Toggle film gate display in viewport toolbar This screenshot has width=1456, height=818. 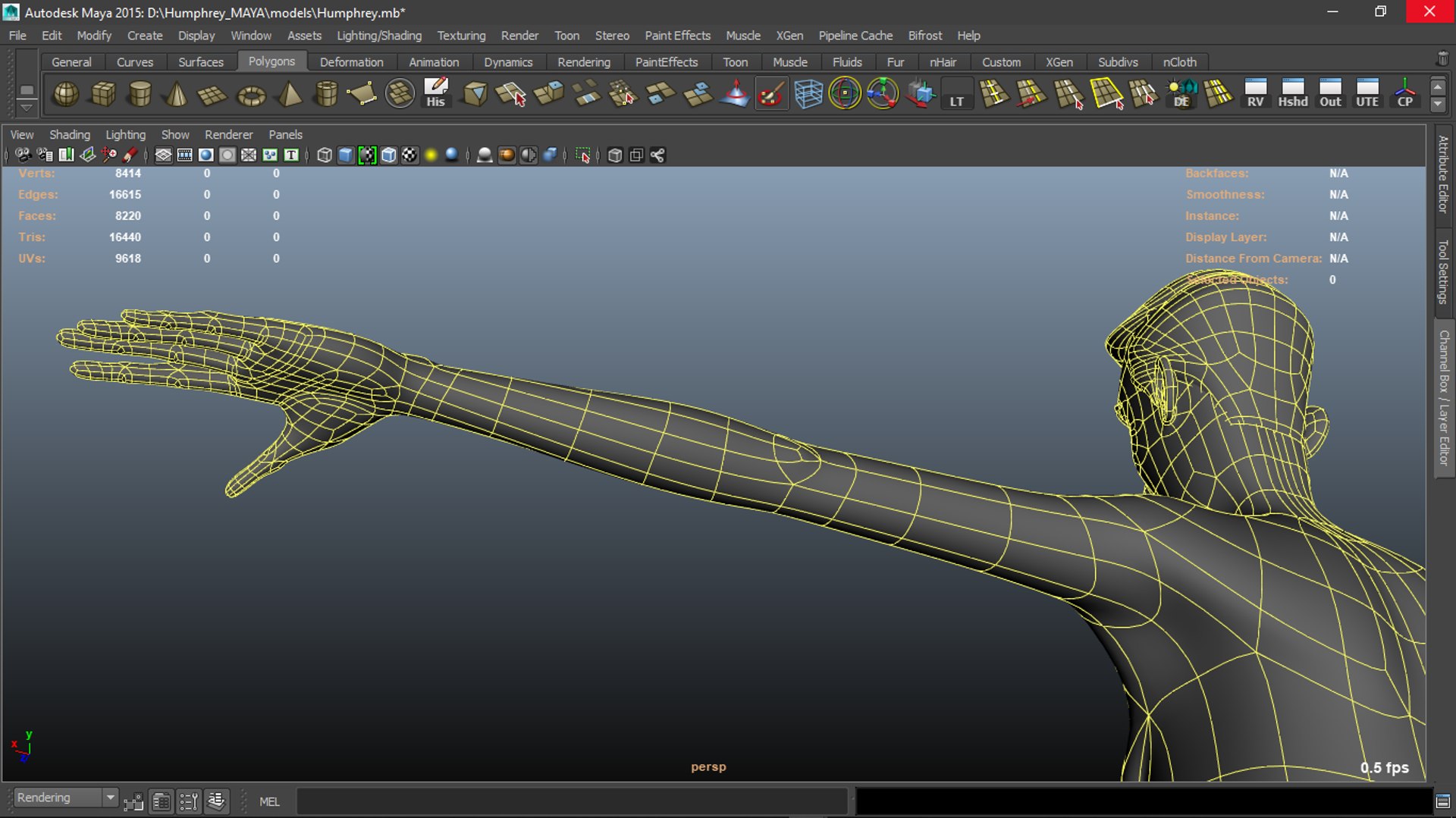184,155
